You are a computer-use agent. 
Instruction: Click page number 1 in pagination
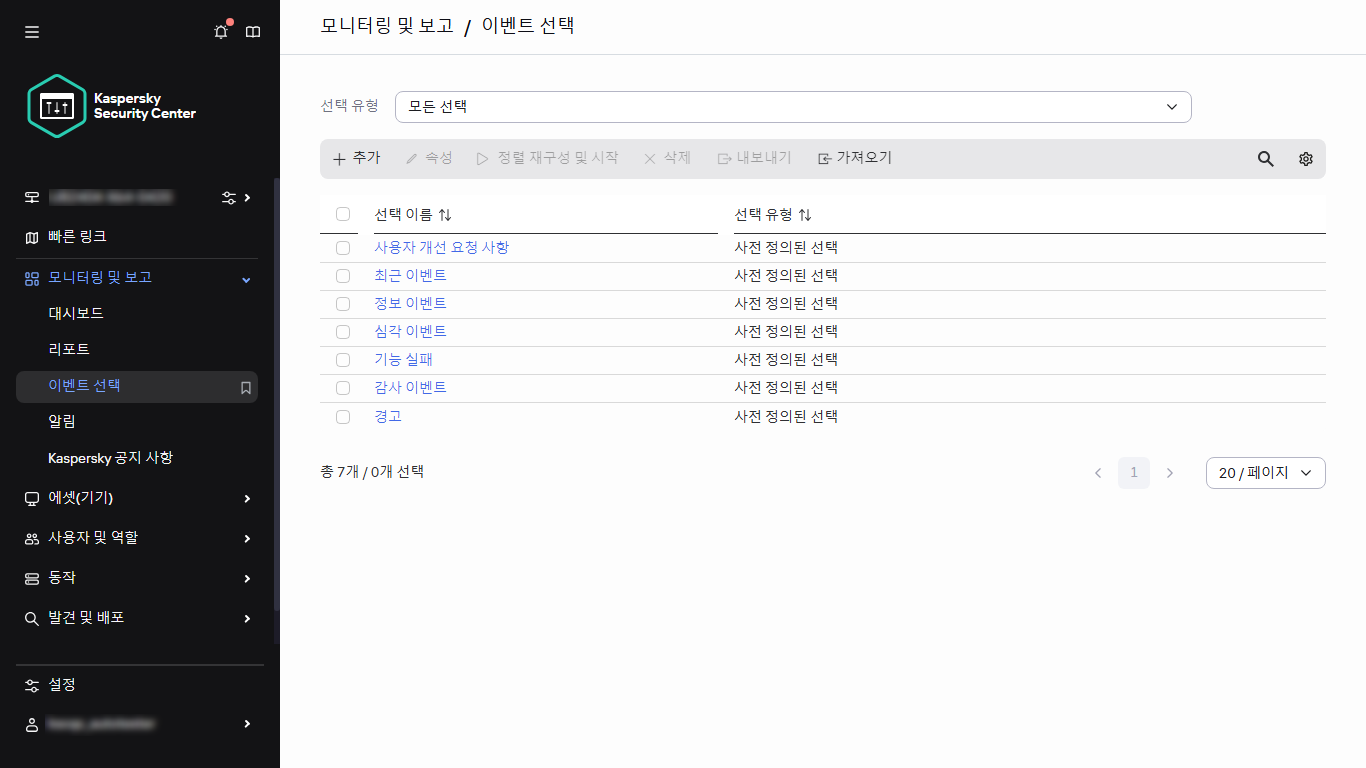(x=1134, y=473)
